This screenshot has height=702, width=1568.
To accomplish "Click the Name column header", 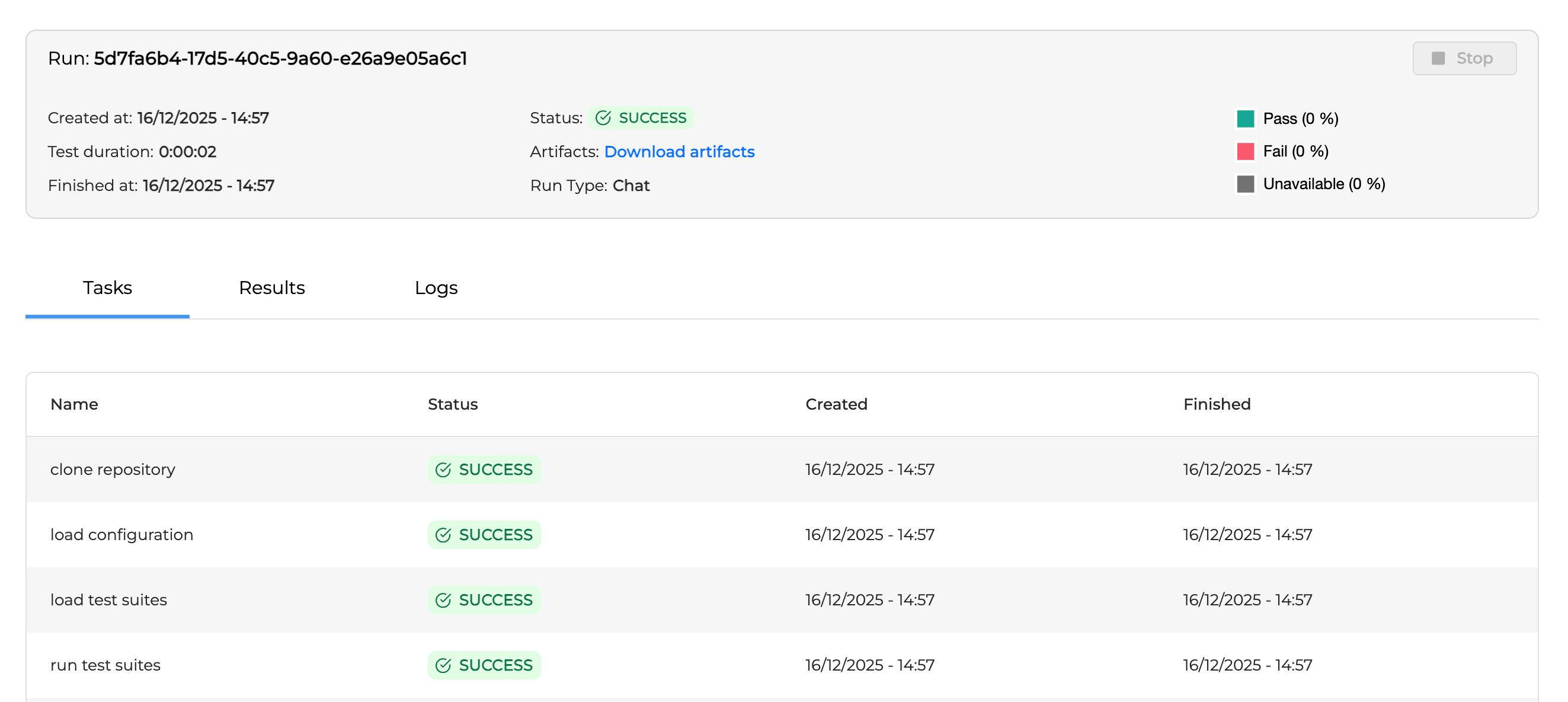I will (74, 404).
